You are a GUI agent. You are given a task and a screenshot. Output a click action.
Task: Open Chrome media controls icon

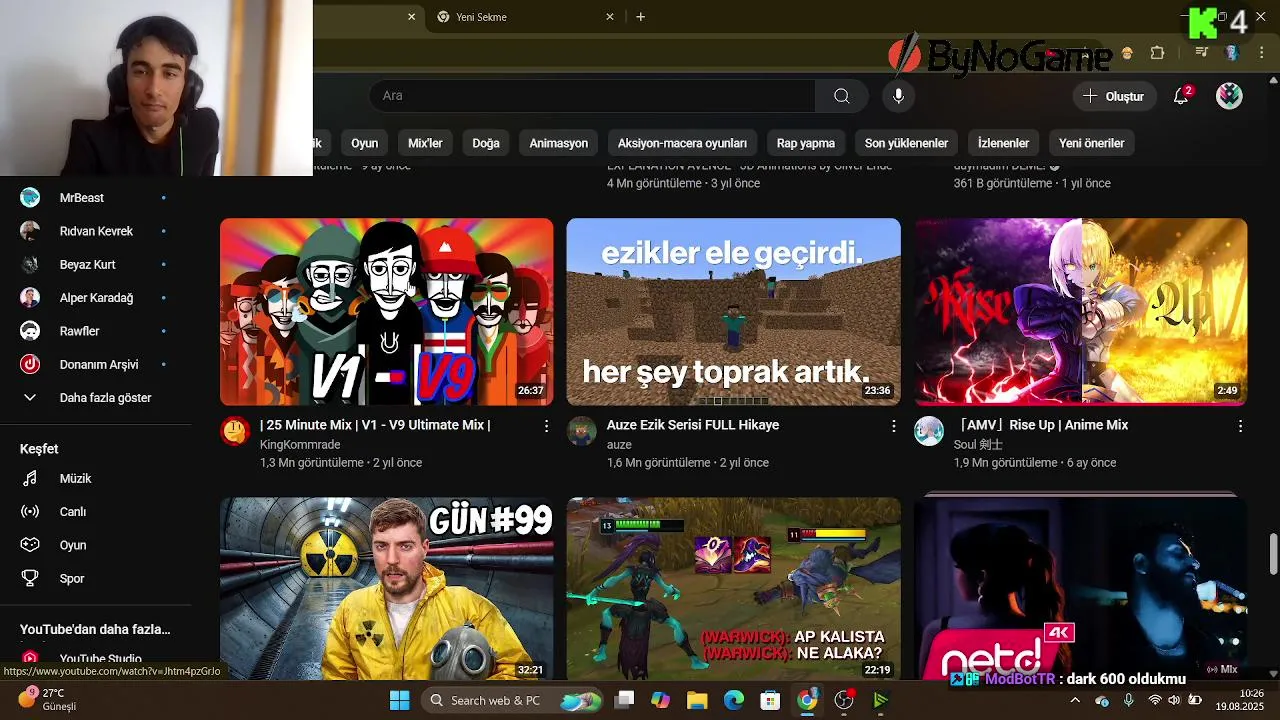click(1202, 53)
